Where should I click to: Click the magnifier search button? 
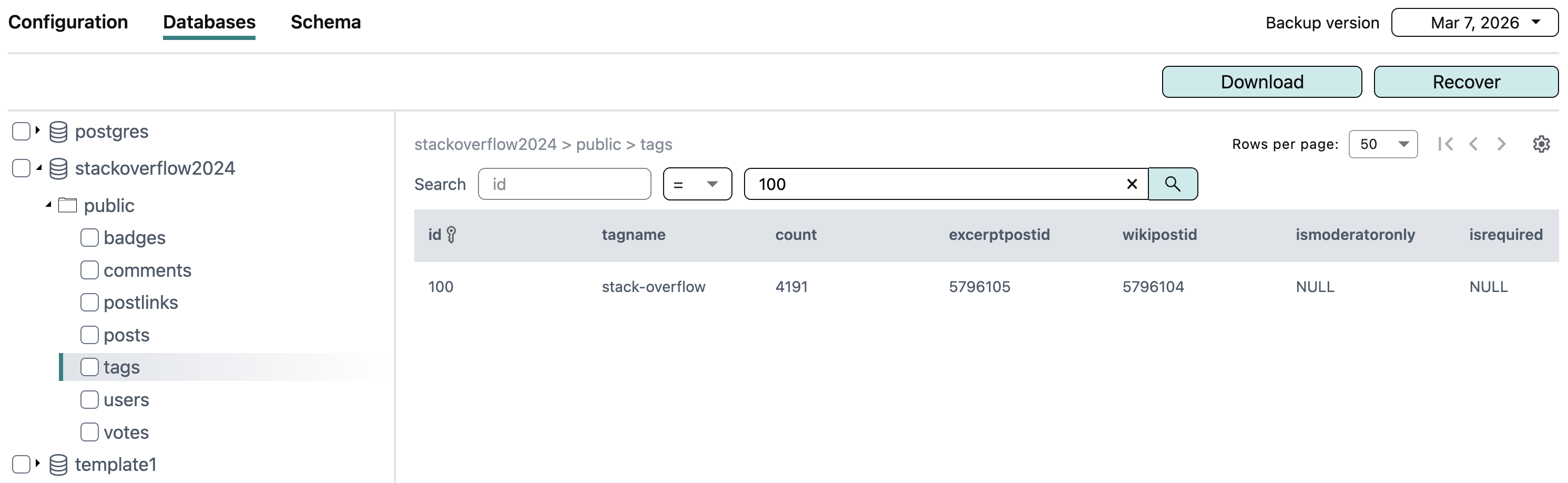(1173, 184)
